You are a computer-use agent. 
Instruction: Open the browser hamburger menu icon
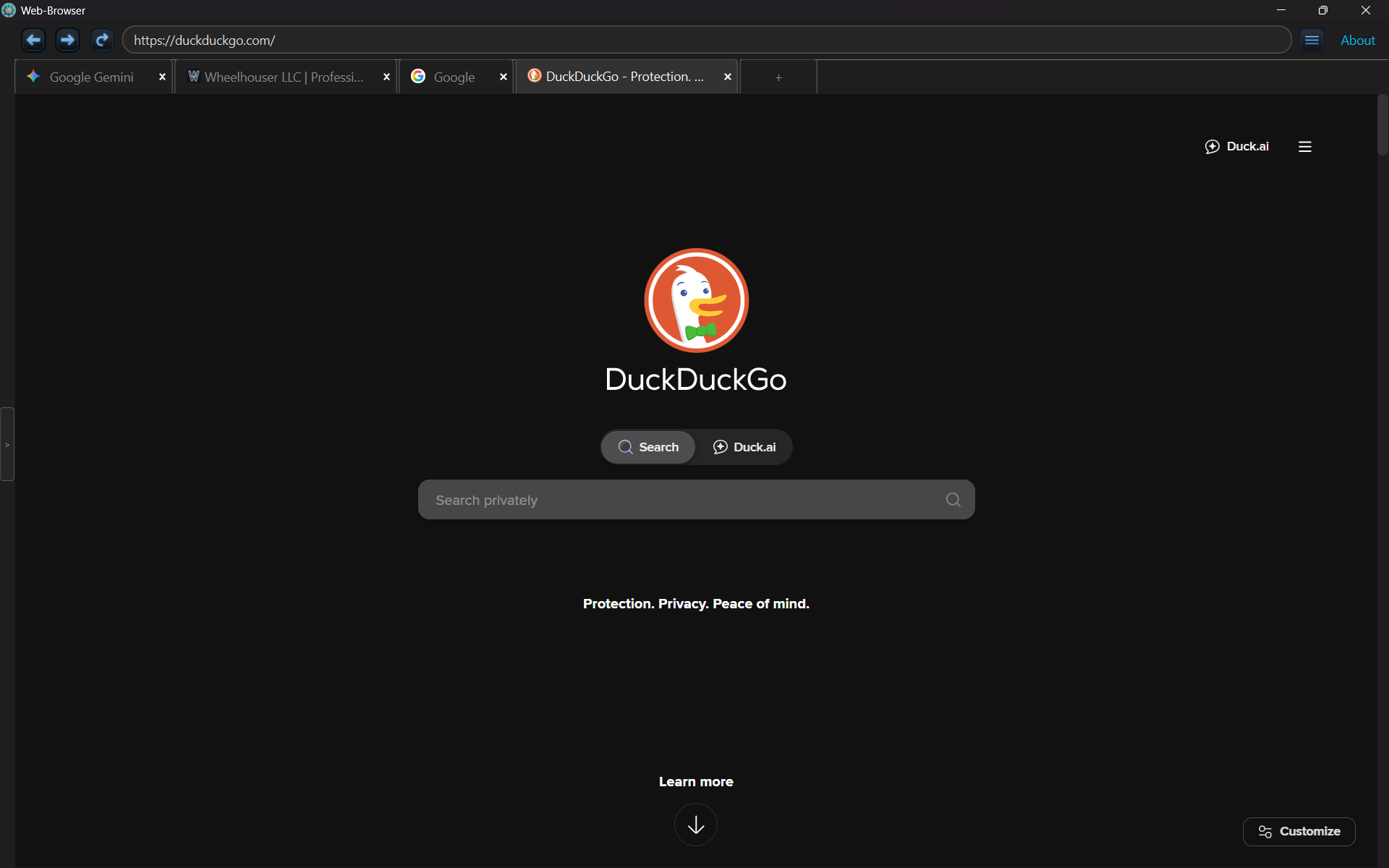point(1312,40)
